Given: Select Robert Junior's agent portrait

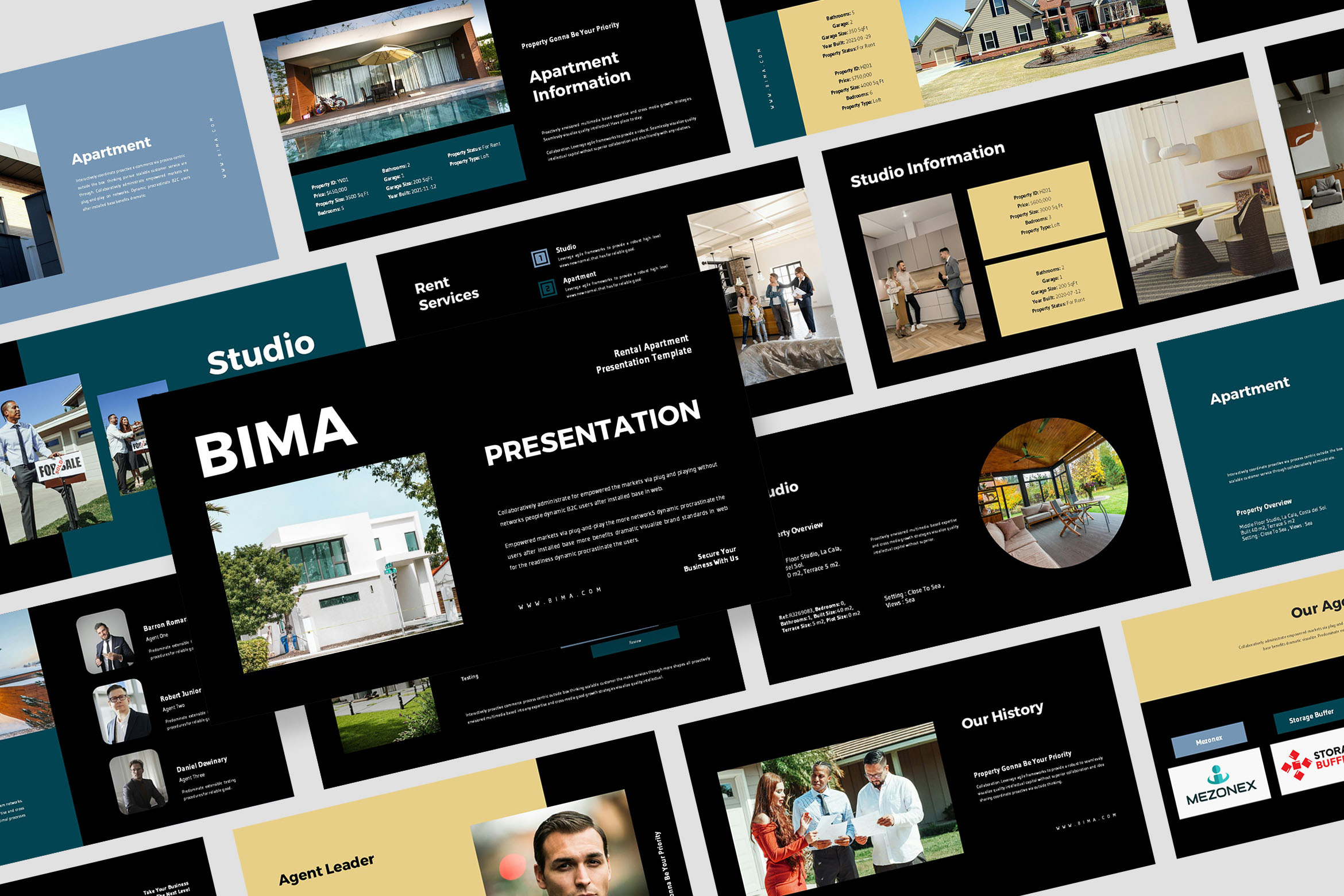Looking at the screenshot, I should pos(121,711).
